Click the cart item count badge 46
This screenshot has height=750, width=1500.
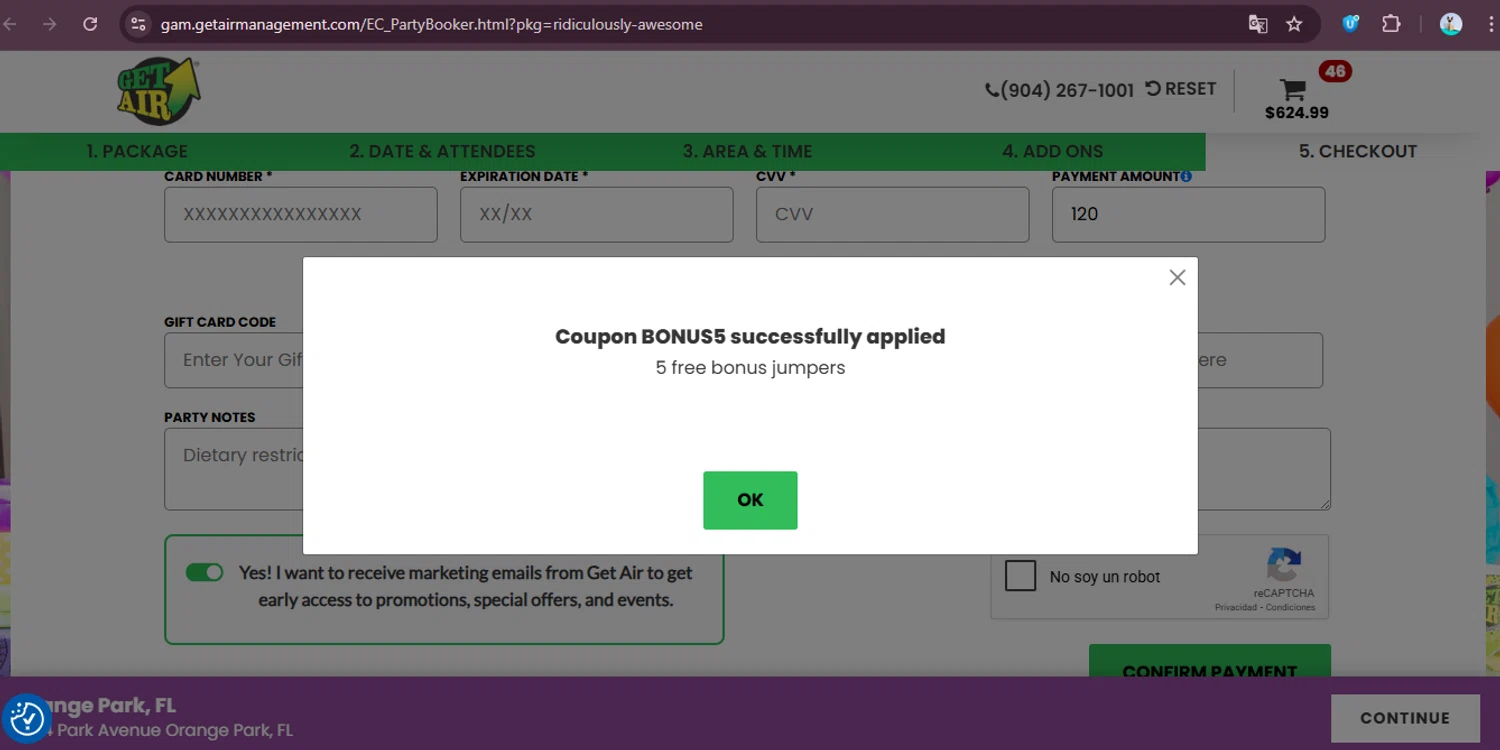[x=1335, y=71]
